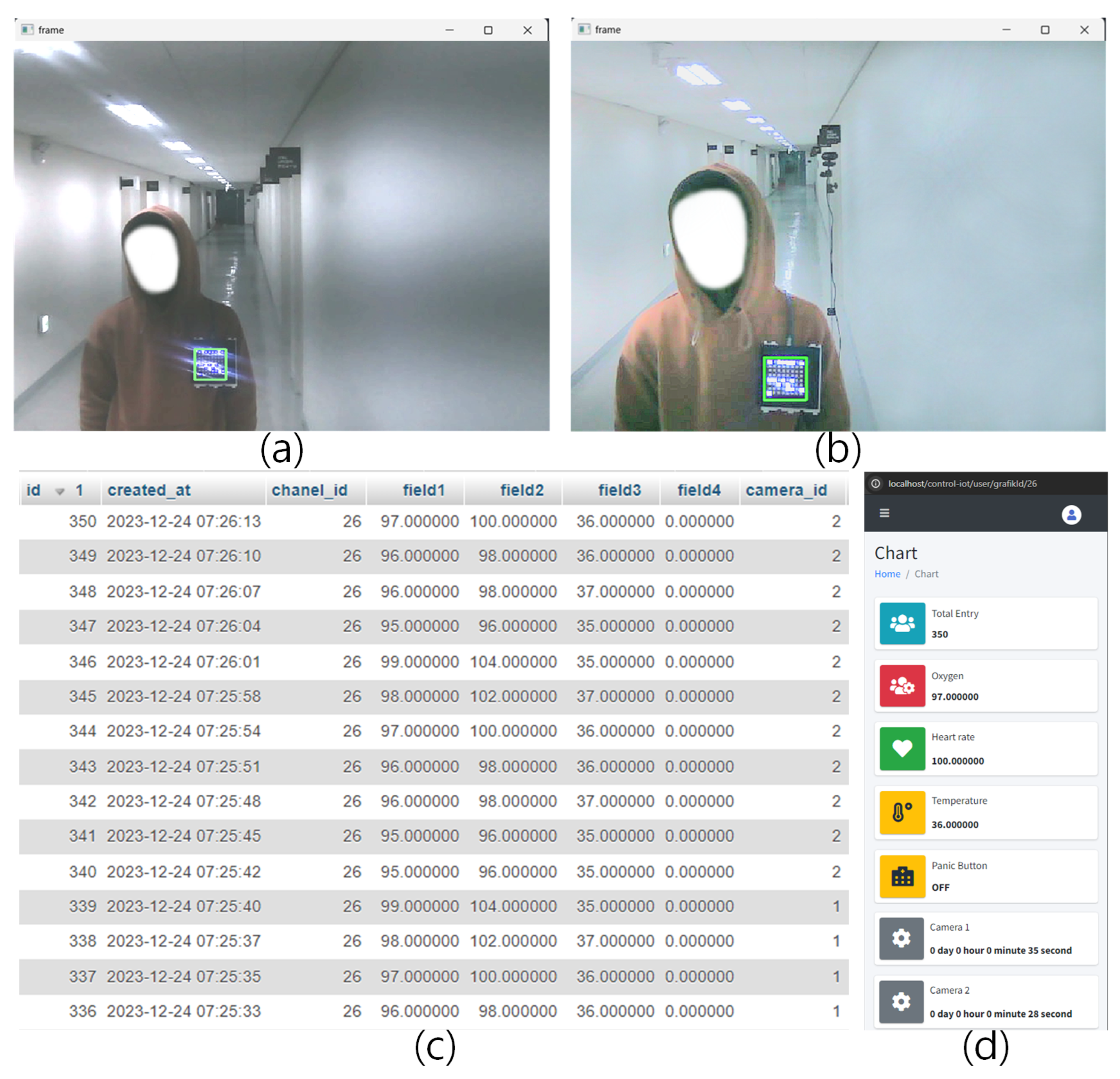Click the Panic Button hospital icon
Image resolution: width=1120 pixels, height=1079 pixels.
[902, 876]
